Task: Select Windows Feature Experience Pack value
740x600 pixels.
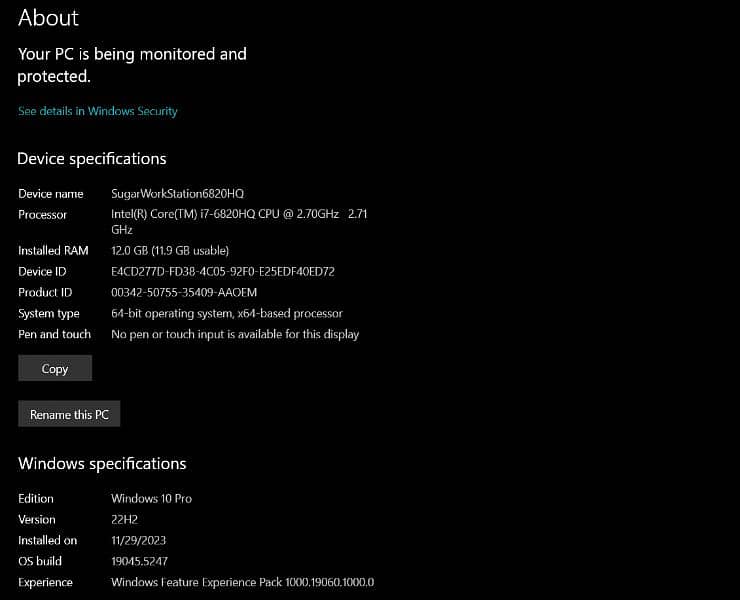Action: pyautogui.click(x=243, y=582)
